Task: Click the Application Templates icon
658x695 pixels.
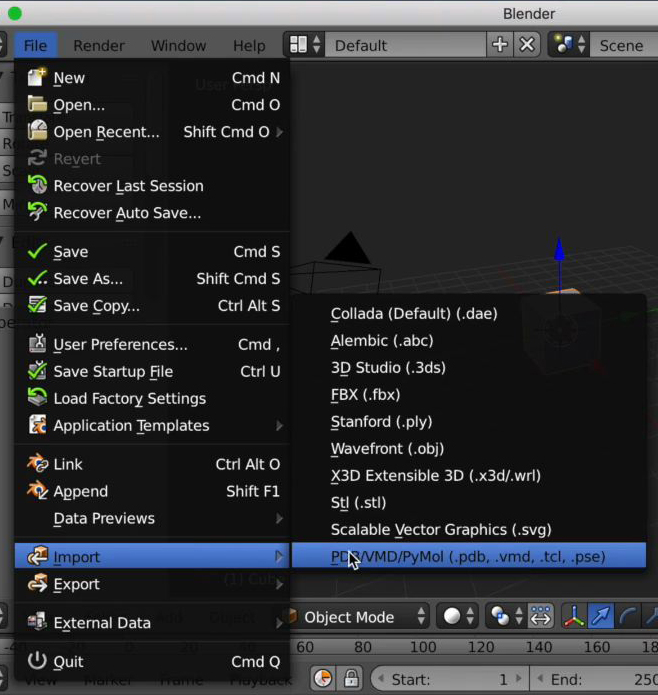Action: coord(37,425)
